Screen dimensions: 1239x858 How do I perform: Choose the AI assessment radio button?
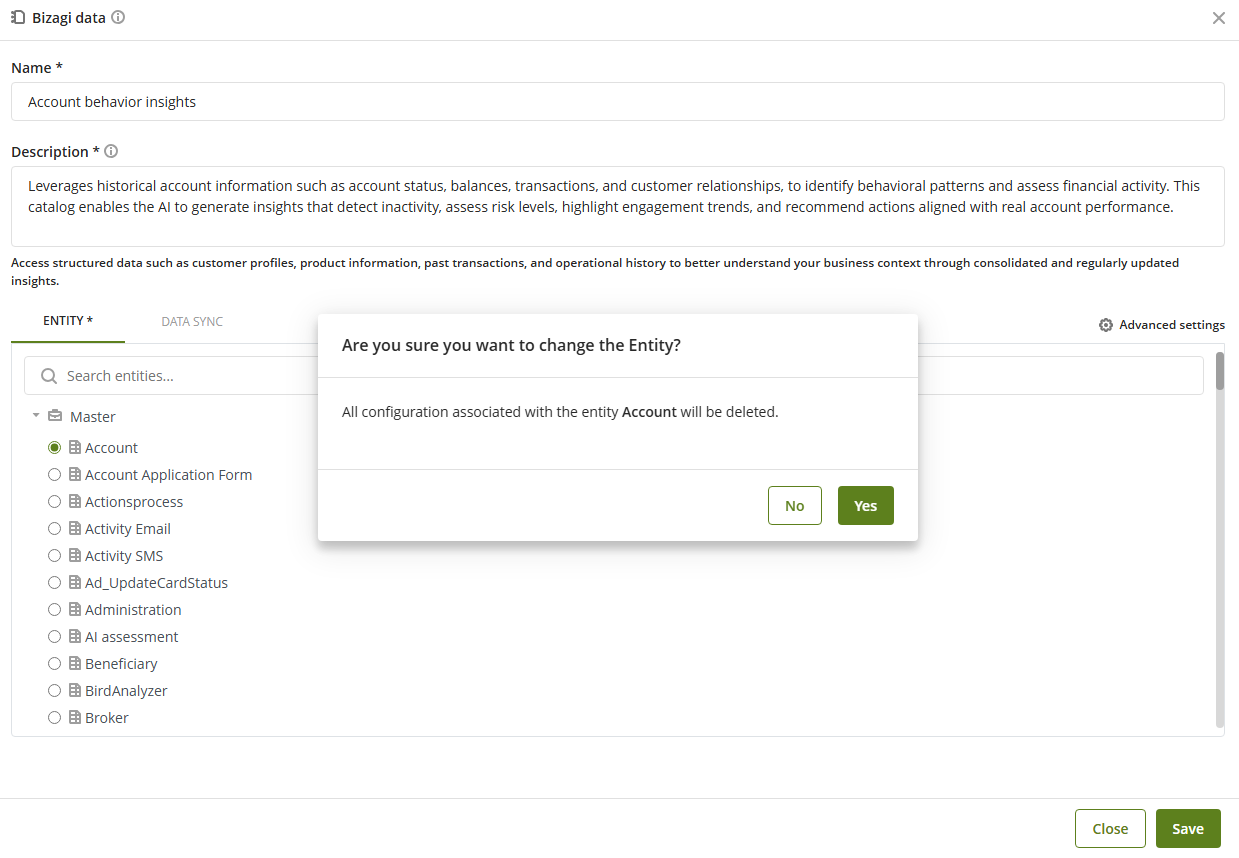pyautogui.click(x=54, y=636)
